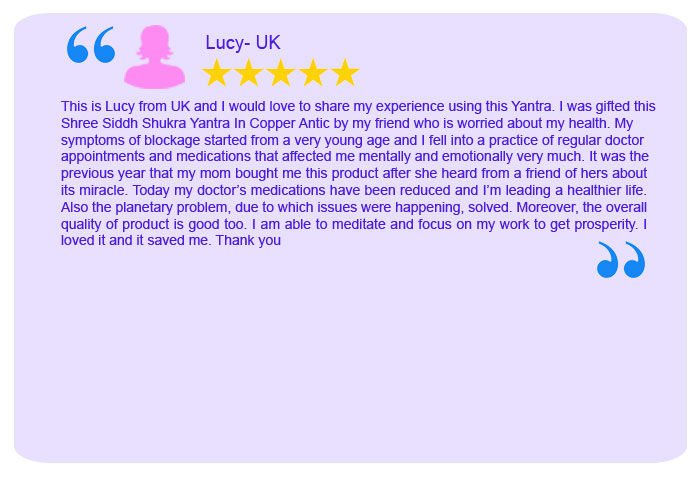Click the opening blue quotation mark icon
Image resolution: width=700 pixels, height=477 pixels.
[91, 45]
